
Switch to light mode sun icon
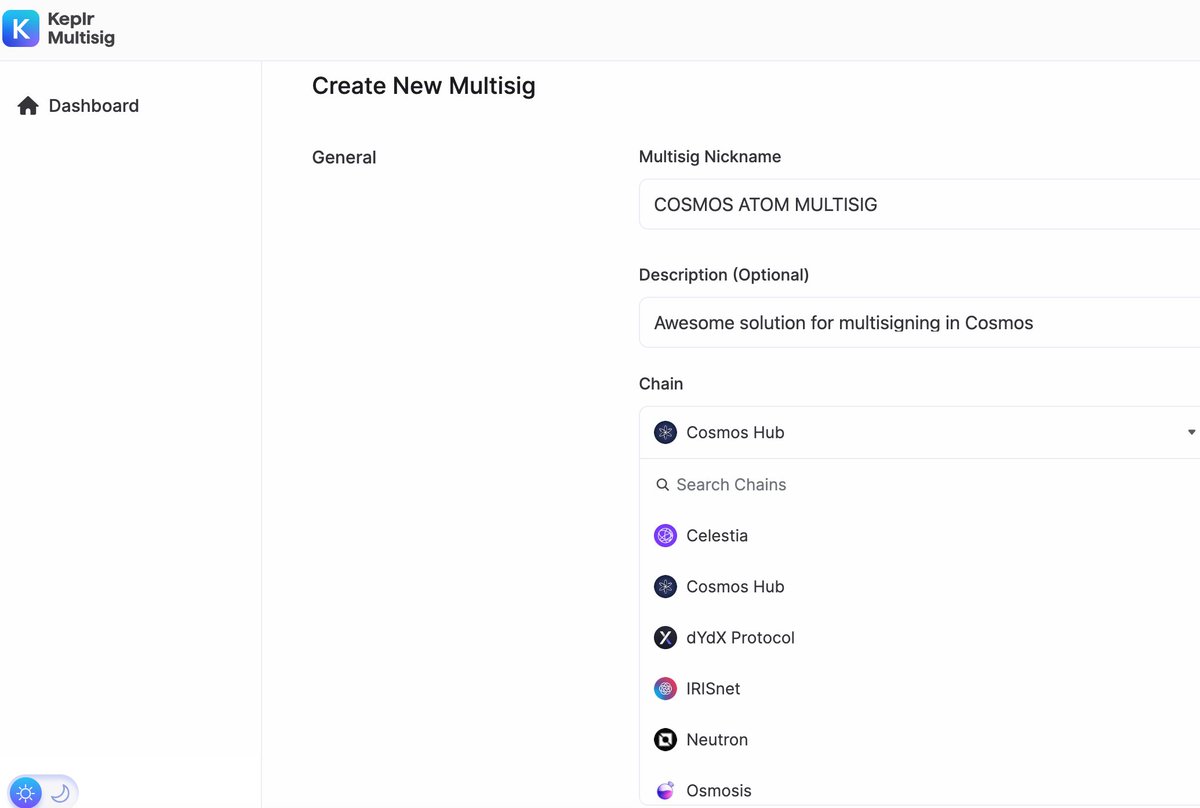click(x=26, y=794)
